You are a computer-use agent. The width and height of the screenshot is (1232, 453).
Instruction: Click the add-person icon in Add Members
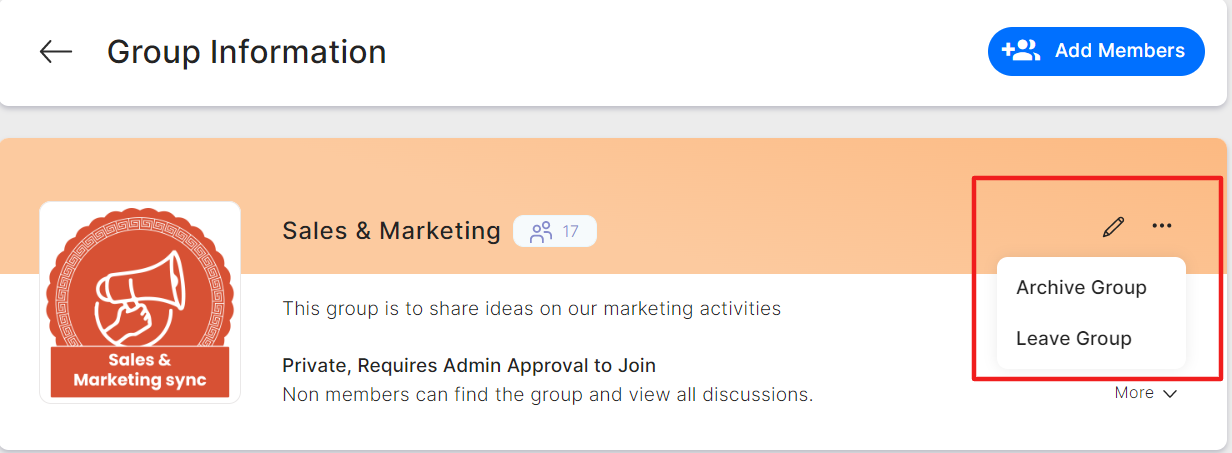(x=1021, y=50)
